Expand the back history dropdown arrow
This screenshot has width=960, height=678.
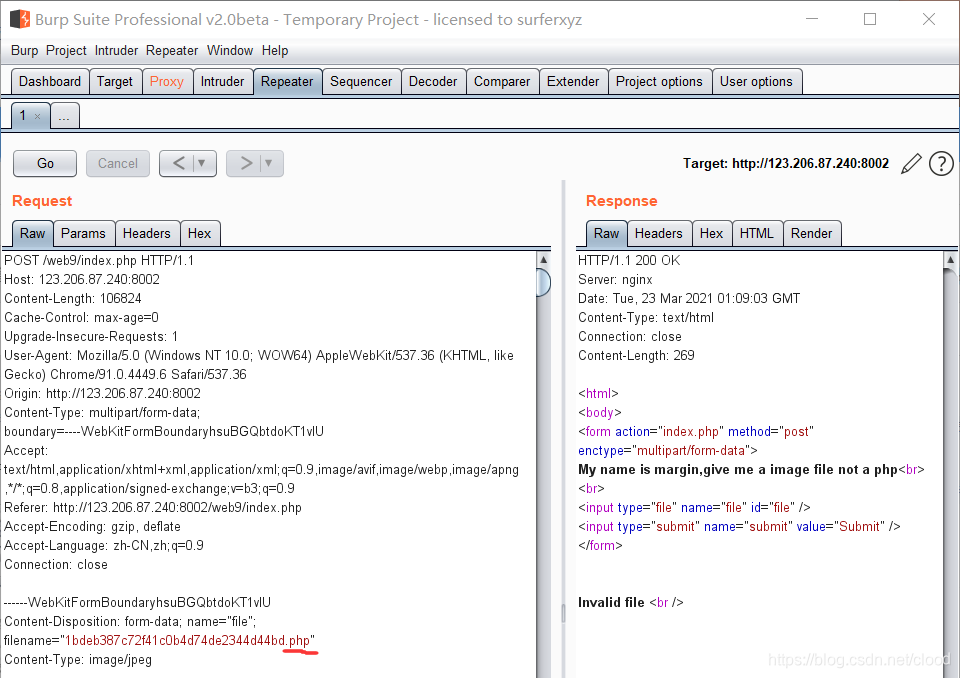[x=201, y=163]
